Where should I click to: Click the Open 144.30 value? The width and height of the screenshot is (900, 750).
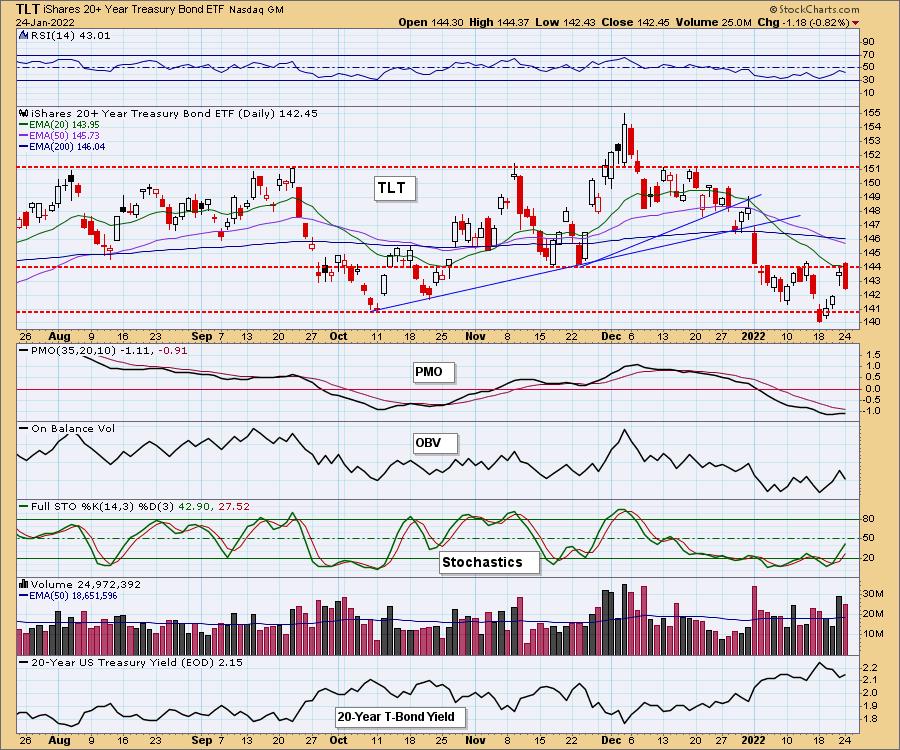pos(431,22)
